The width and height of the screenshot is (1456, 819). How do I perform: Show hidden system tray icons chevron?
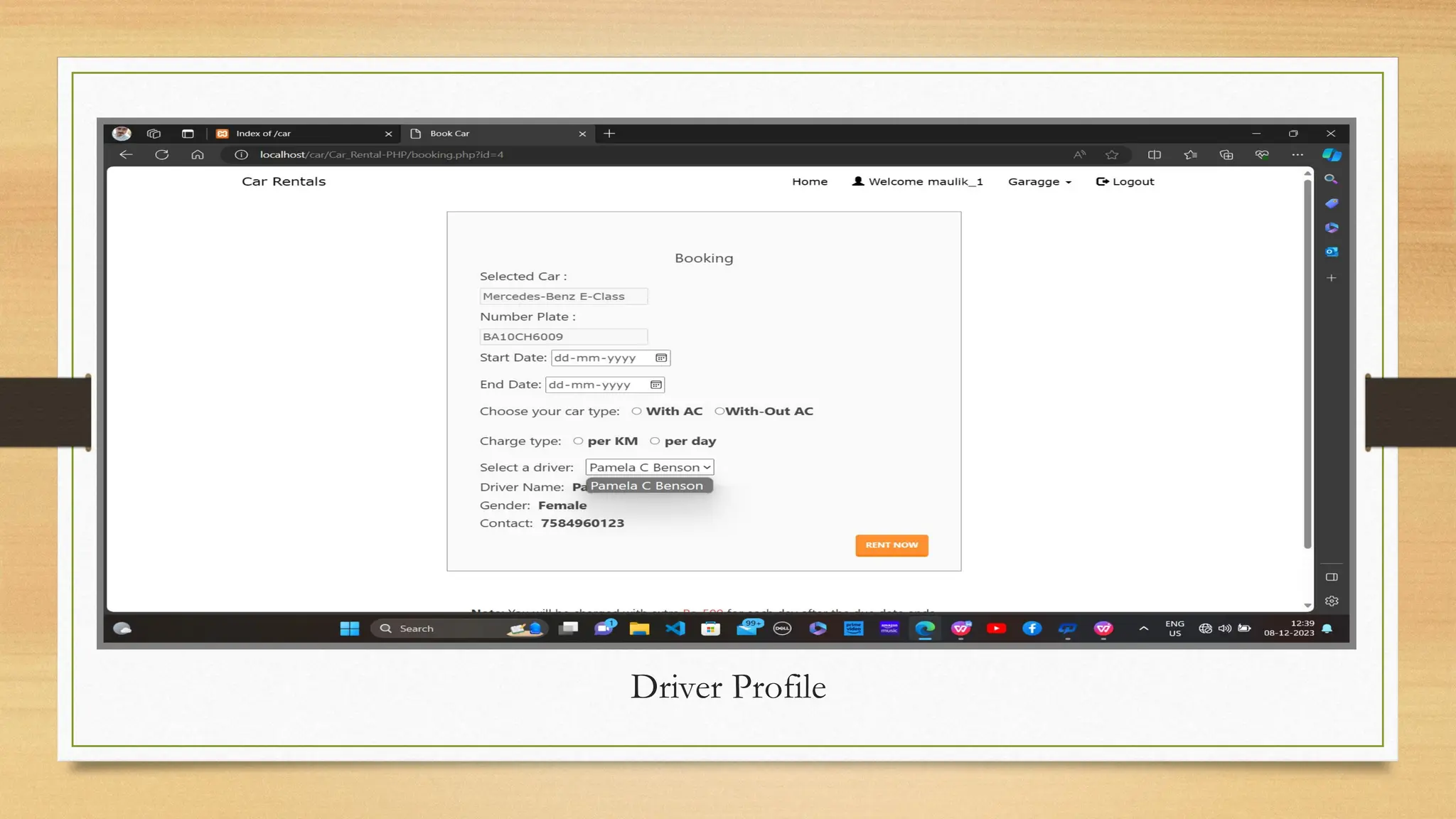click(1143, 628)
